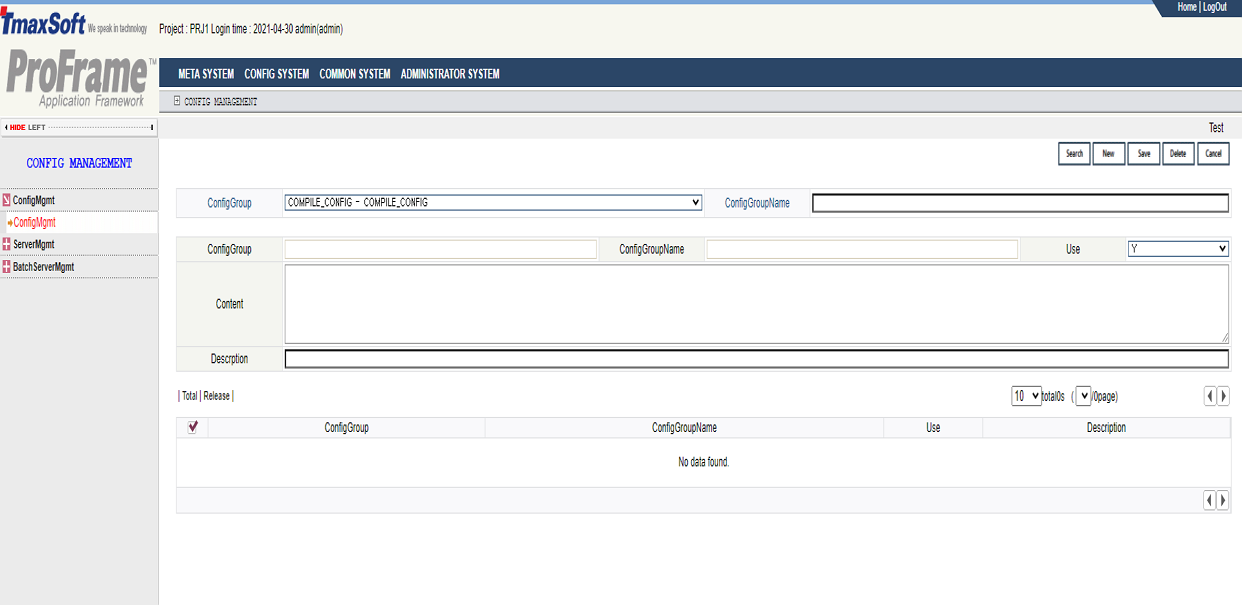Hide the left sidebar panel
Screen dimensions: 1242x605
(x=27, y=127)
